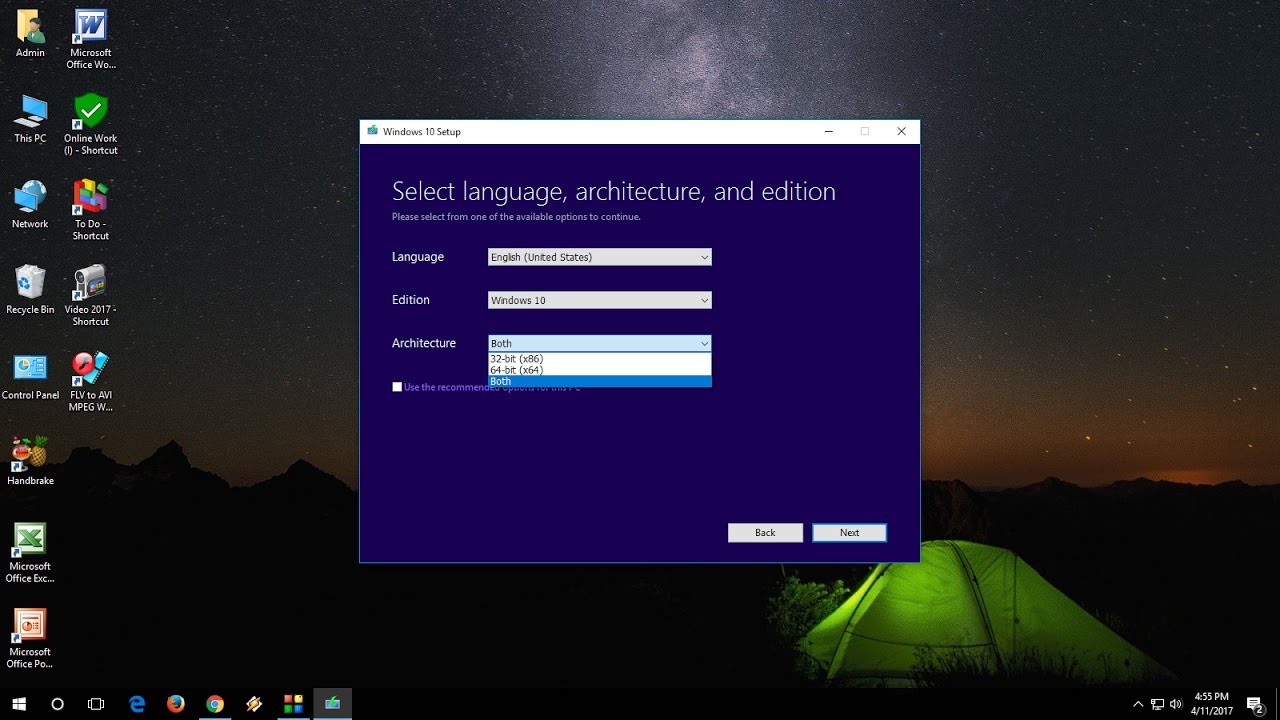Open Task View in the taskbar
Viewport: 1280px width, 720px height.
coord(96,704)
